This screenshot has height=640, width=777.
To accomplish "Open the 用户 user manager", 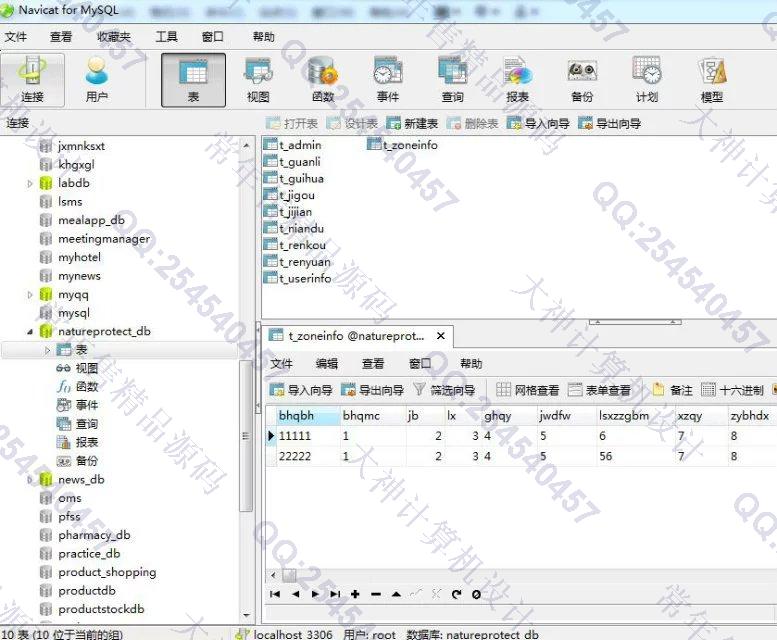I will 97,80.
